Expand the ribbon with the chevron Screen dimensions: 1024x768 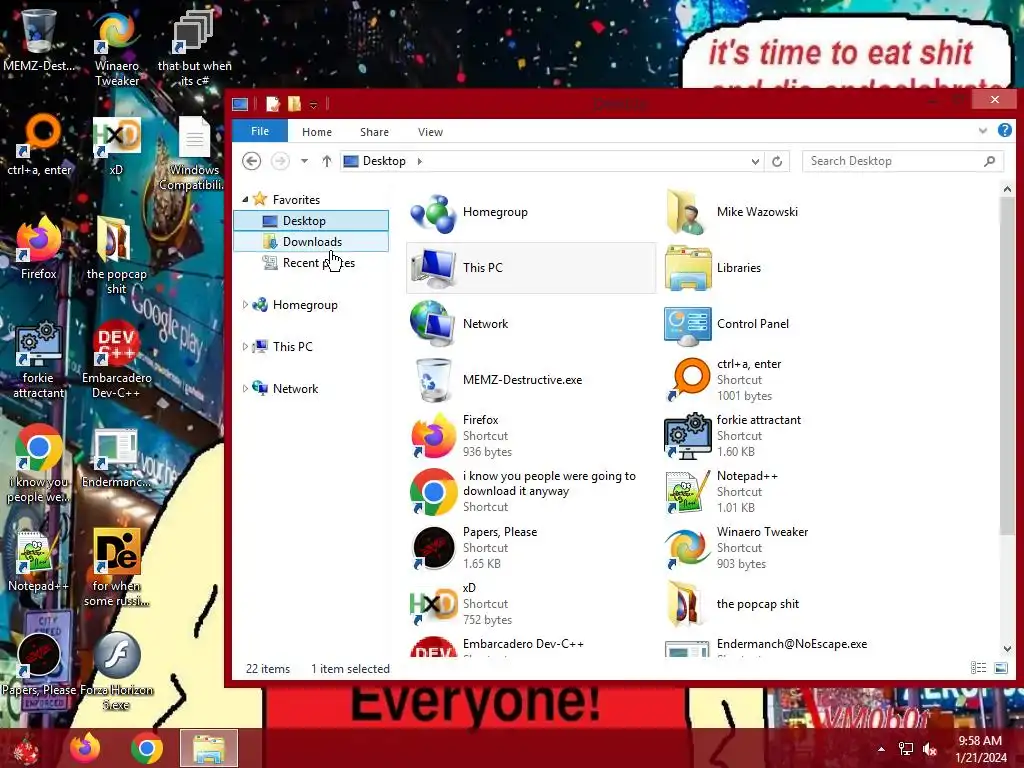[x=983, y=131]
